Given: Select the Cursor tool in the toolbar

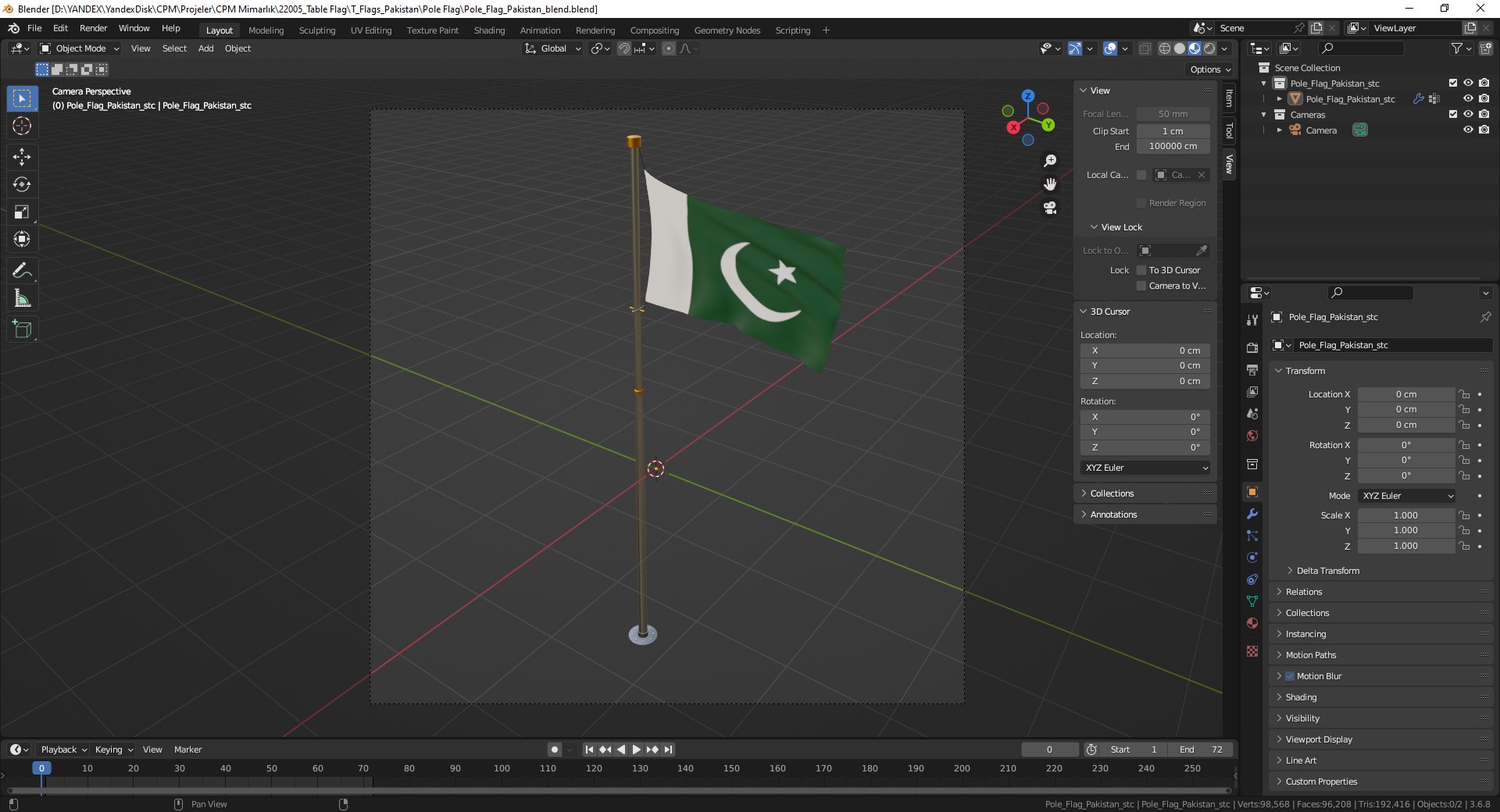Looking at the screenshot, I should tap(22, 126).
